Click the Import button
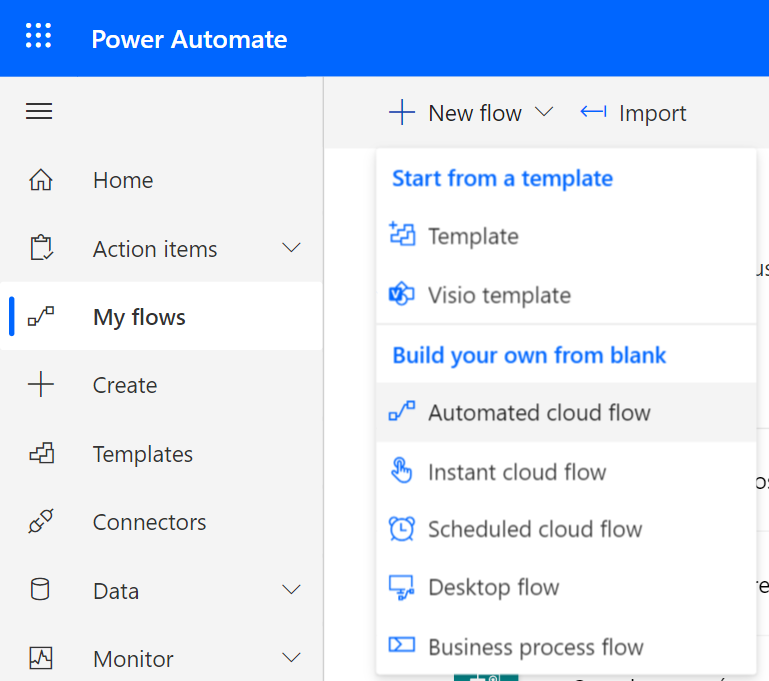 pos(634,113)
